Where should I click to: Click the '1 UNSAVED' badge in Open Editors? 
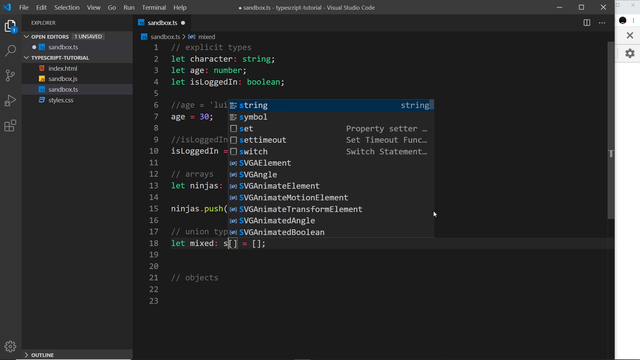pyautogui.click(x=88, y=37)
